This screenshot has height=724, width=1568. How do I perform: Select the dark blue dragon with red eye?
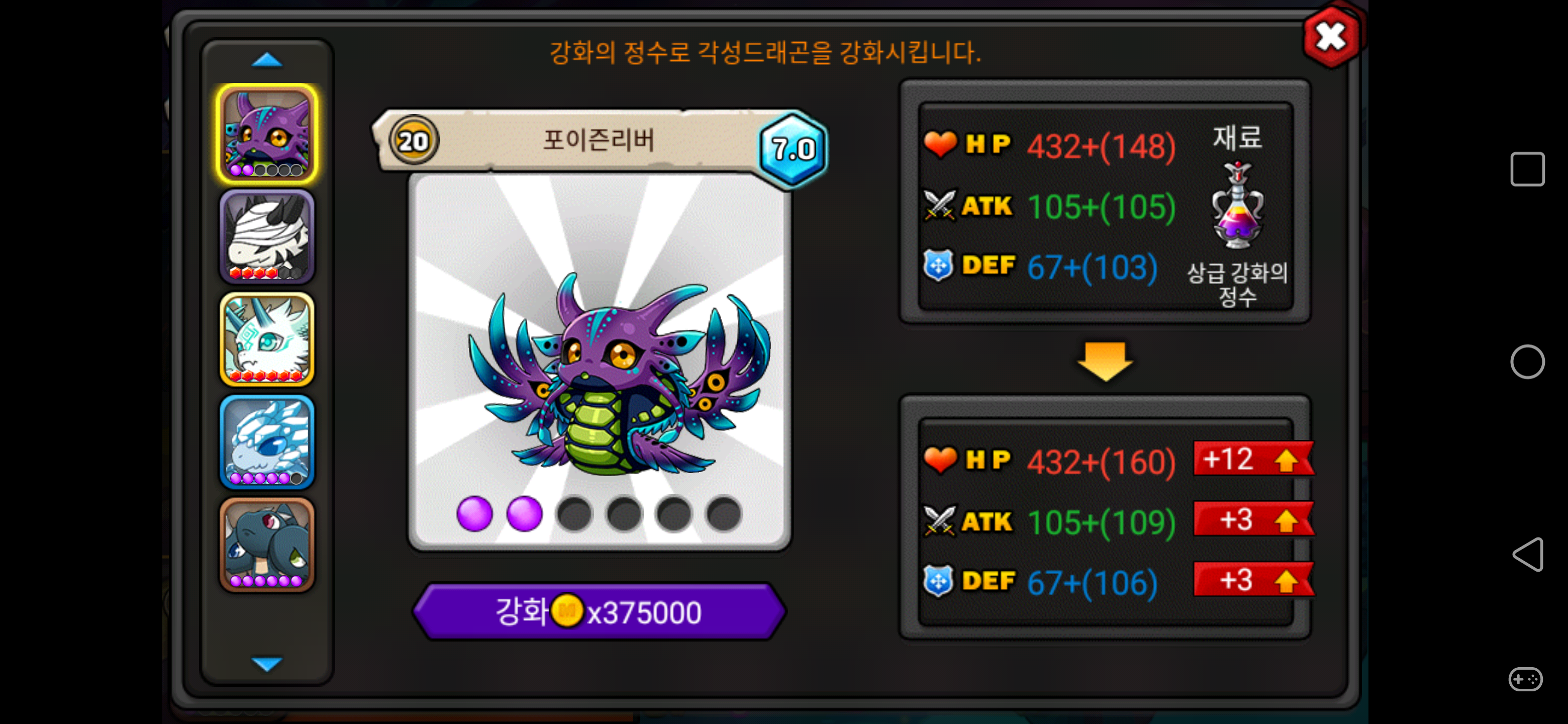266,545
